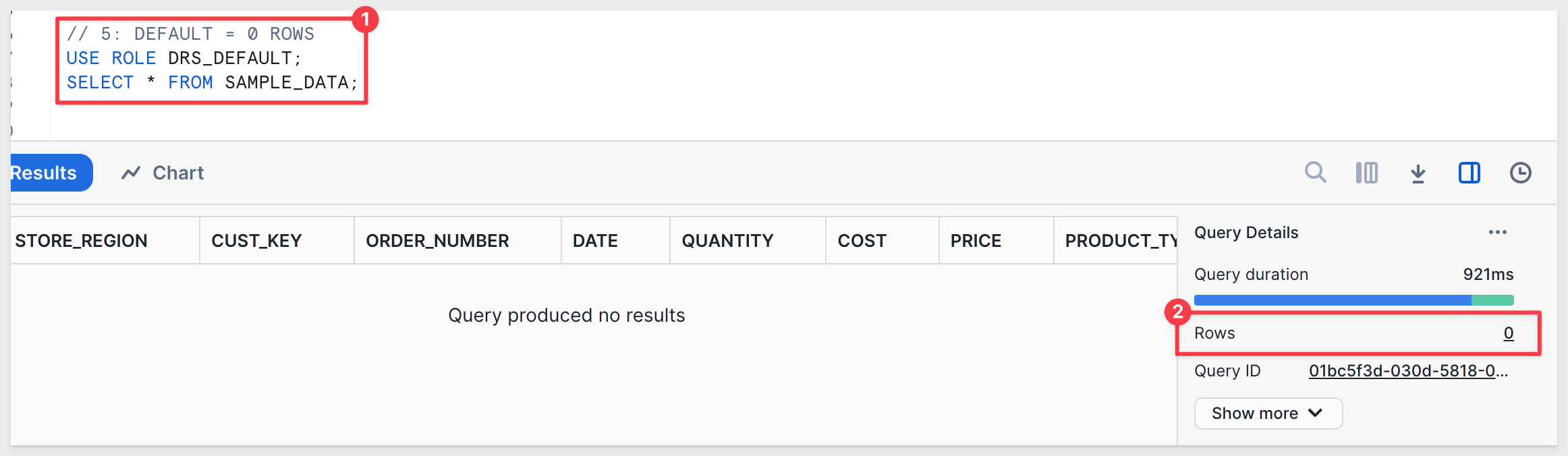Download results with the arrow icon
The image size is (1568, 456).
point(1418,173)
